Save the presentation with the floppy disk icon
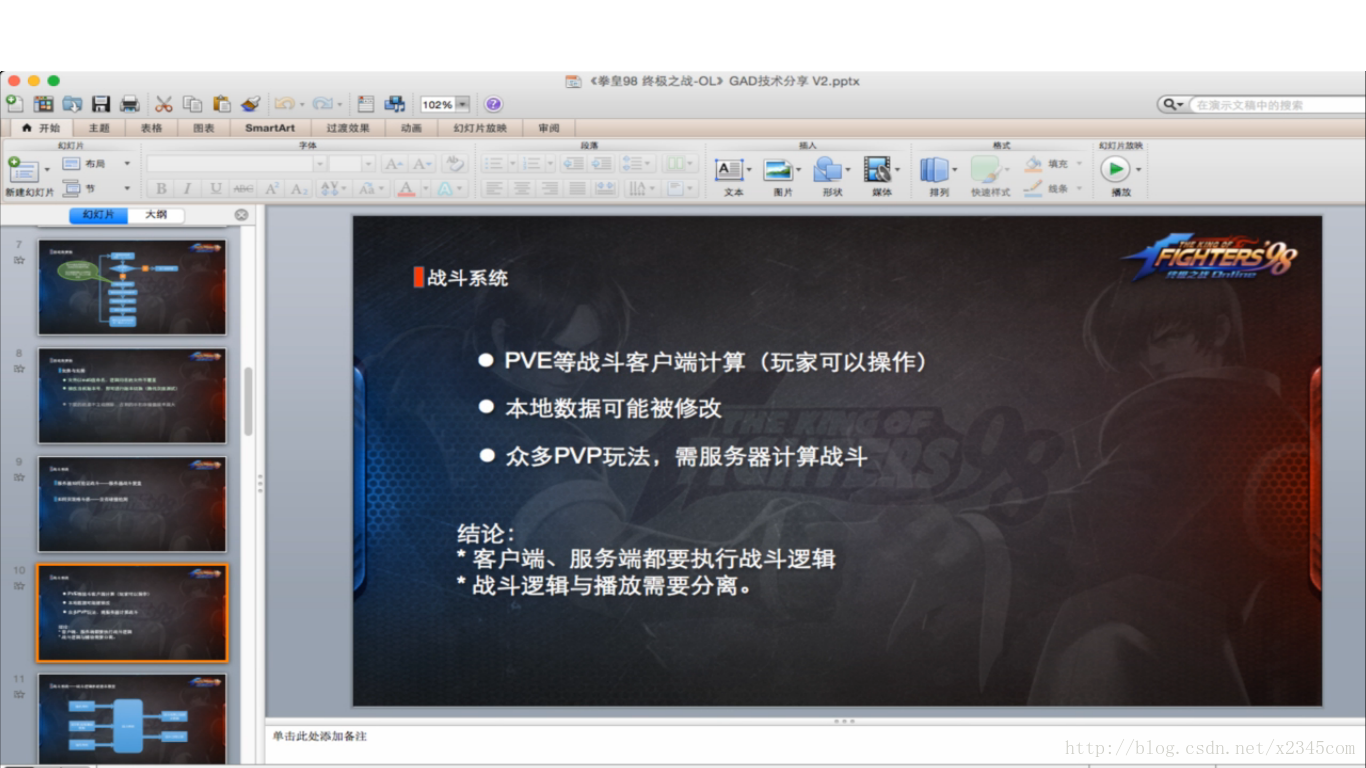 pyautogui.click(x=101, y=104)
